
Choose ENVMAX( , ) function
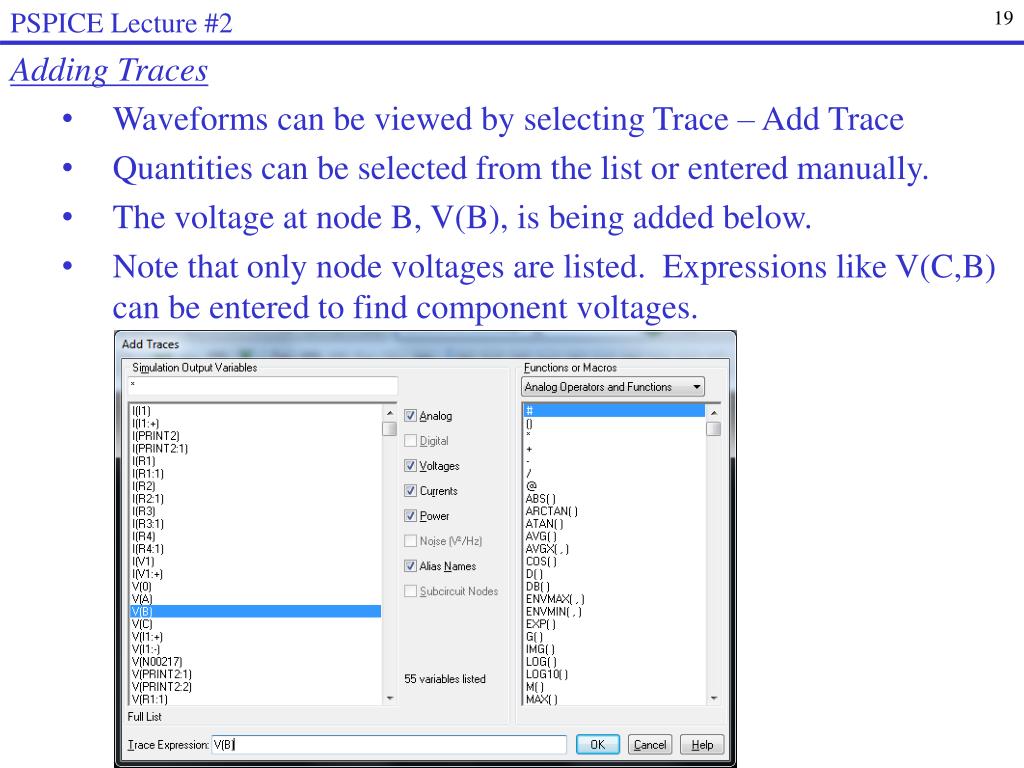coord(555,599)
